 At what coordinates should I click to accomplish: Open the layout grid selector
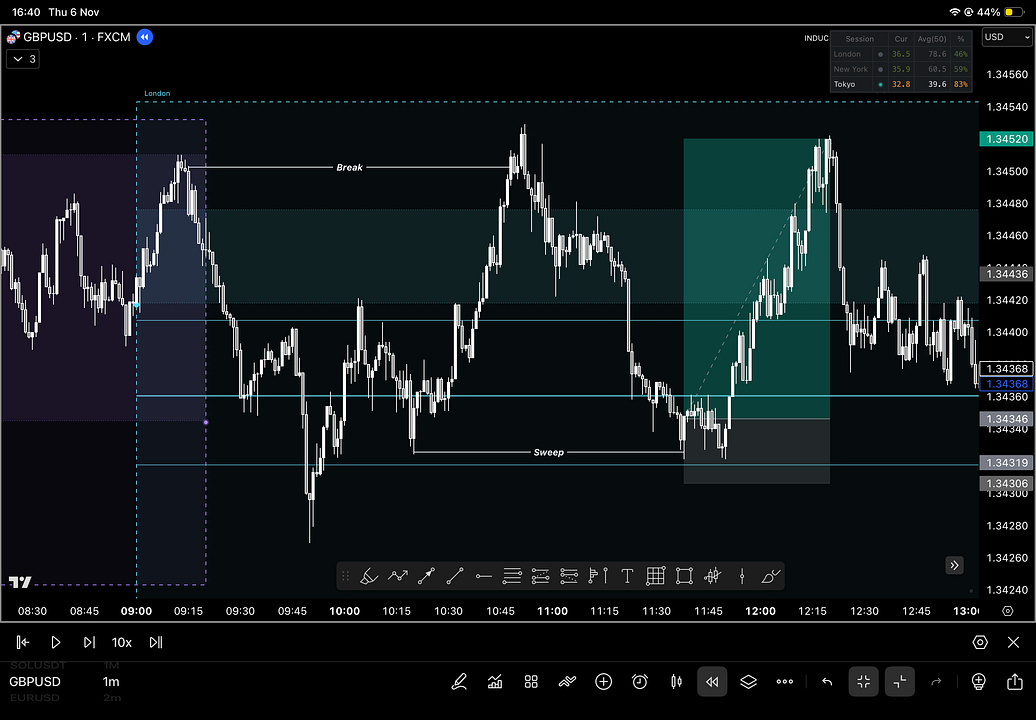pyautogui.click(x=531, y=682)
